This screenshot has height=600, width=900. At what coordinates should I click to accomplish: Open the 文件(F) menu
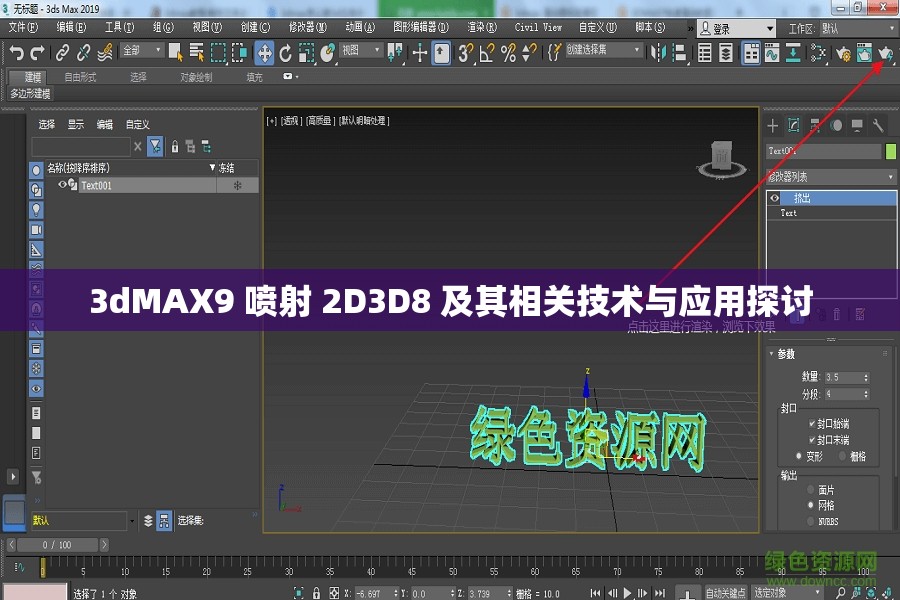point(23,27)
